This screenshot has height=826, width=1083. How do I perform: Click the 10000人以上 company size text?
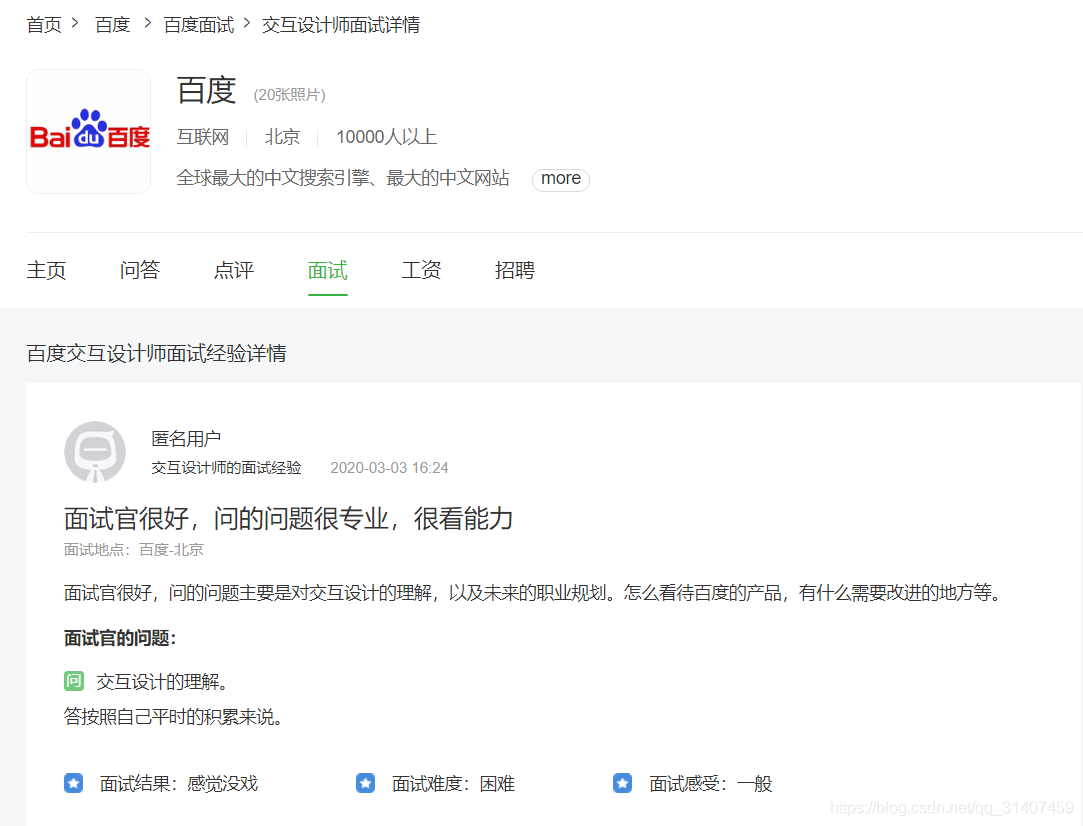pyautogui.click(x=387, y=137)
